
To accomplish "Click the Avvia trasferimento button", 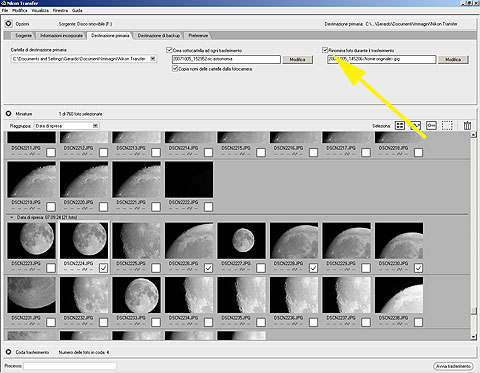I will (x=453, y=366).
